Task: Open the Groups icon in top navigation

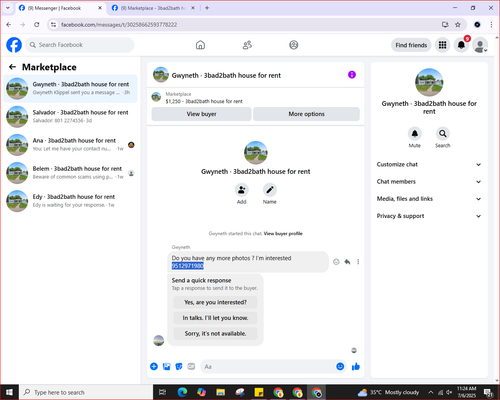Action: click(294, 45)
